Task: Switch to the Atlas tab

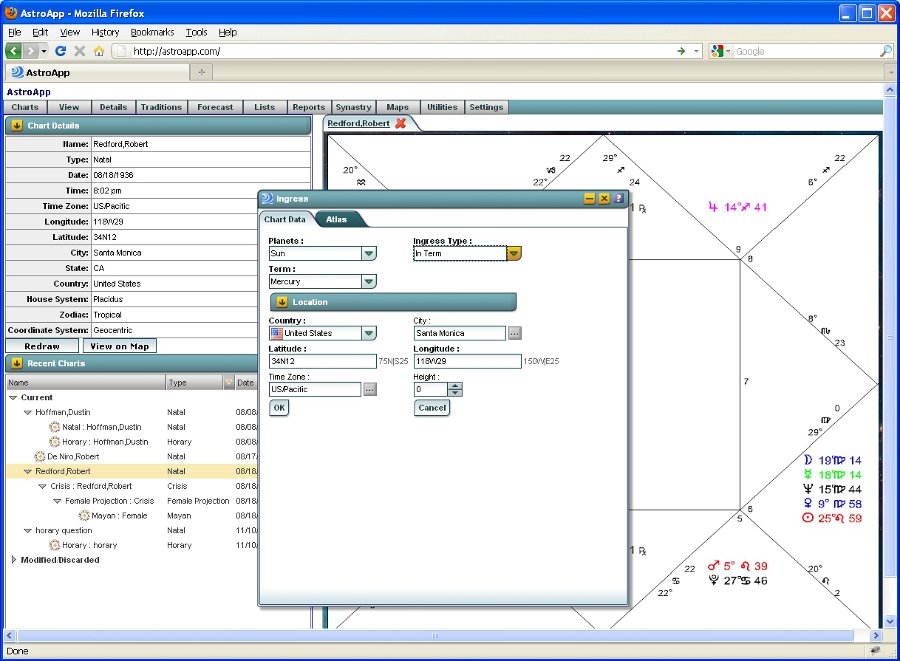Action: coord(337,219)
